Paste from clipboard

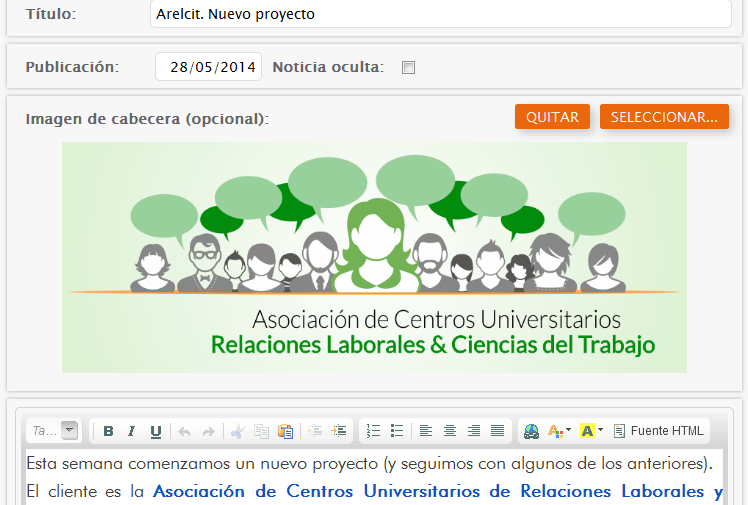tap(285, 432)
